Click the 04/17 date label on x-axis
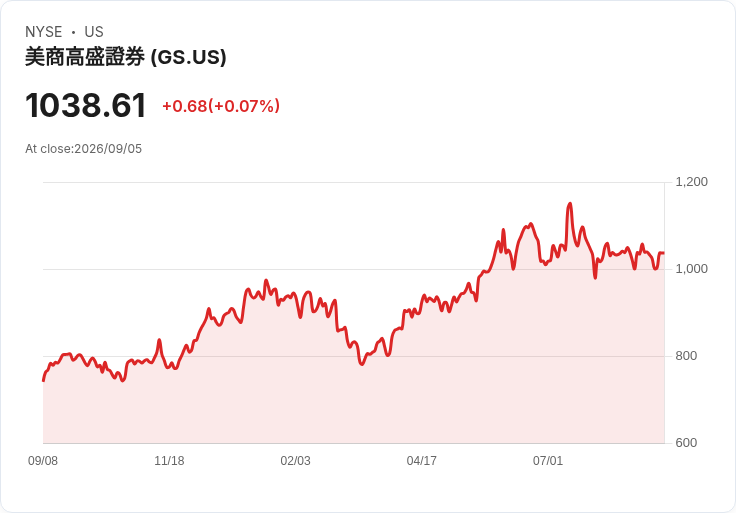 coord(422,461)
